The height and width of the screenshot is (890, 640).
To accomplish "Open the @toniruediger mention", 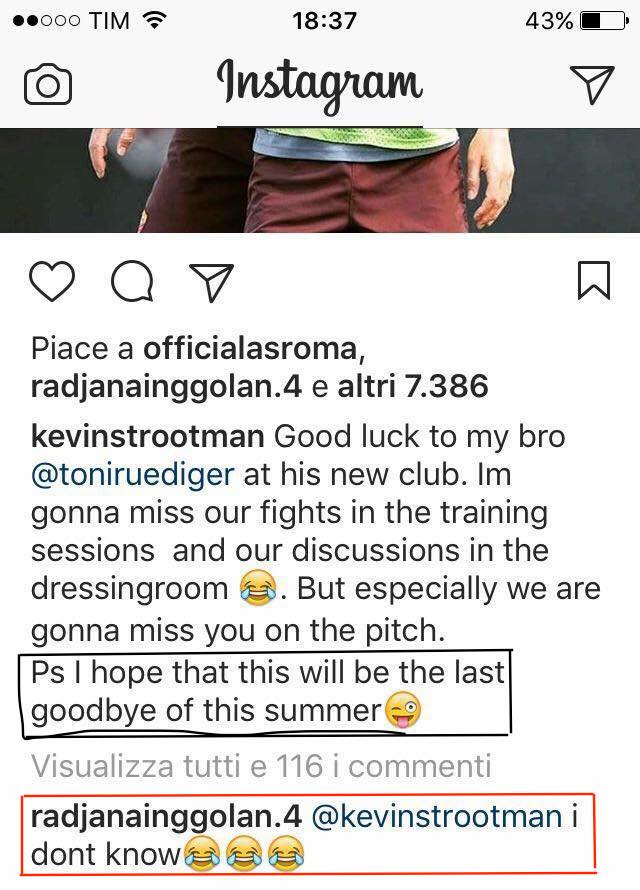I will [132, 475].
